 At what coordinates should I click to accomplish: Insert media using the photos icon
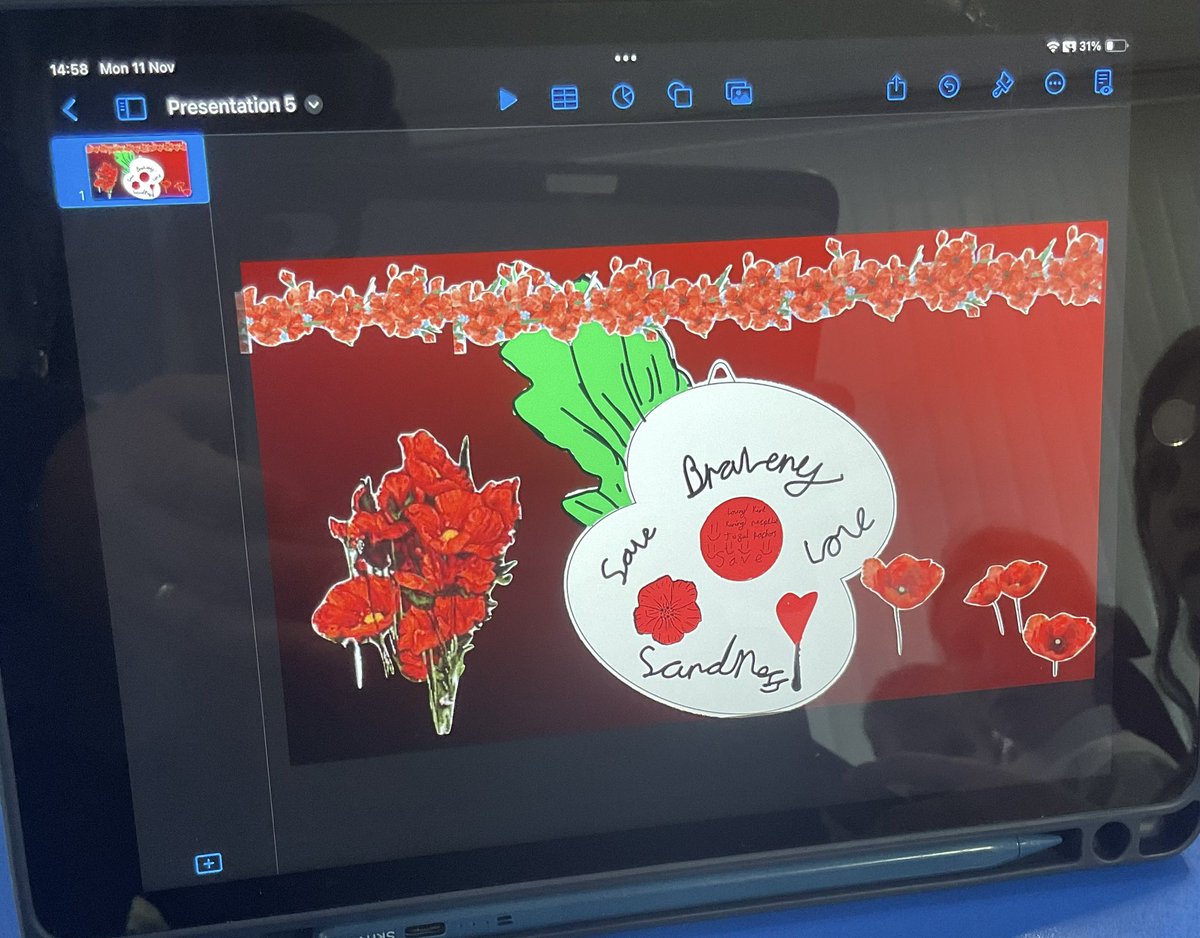pyautogui.click(x=739, y=92)
